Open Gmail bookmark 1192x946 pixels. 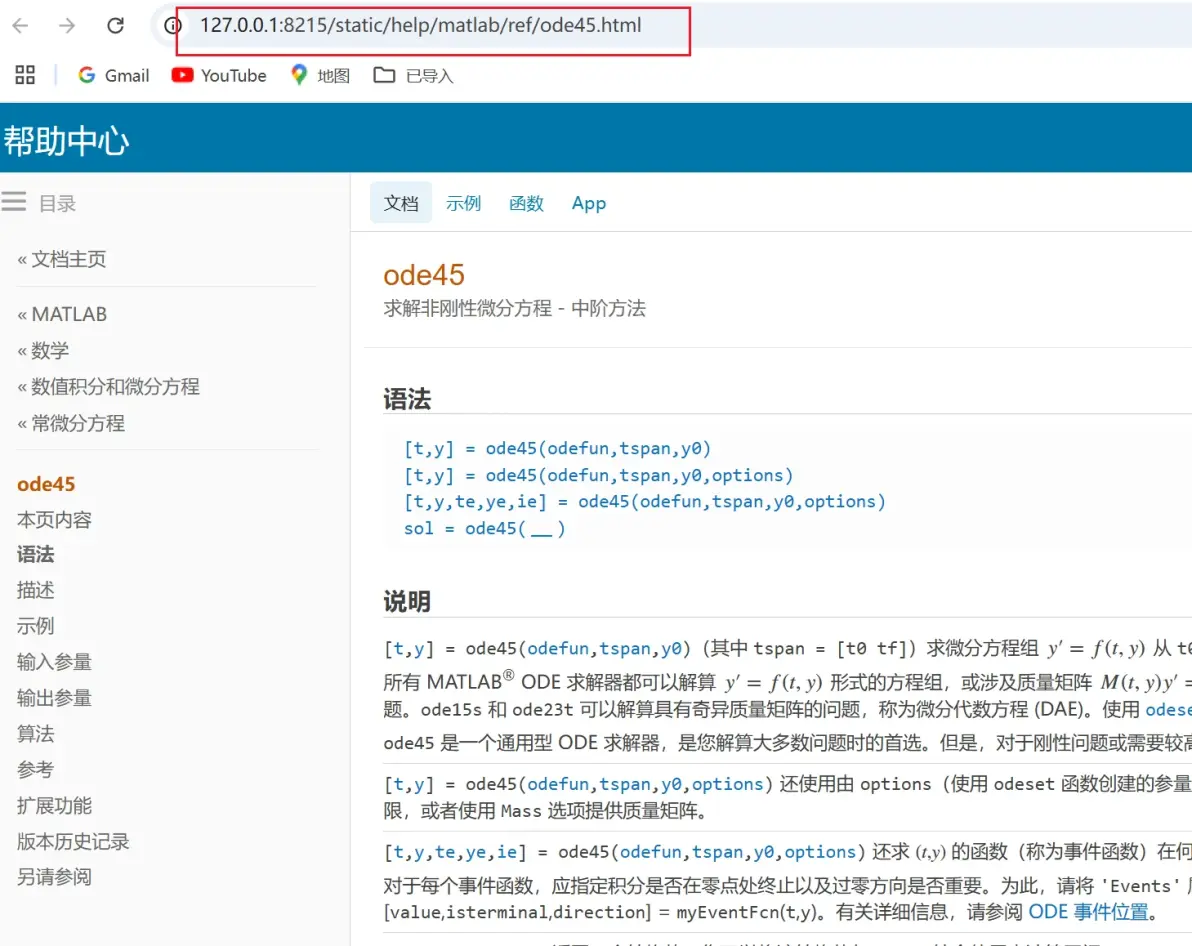113,75
